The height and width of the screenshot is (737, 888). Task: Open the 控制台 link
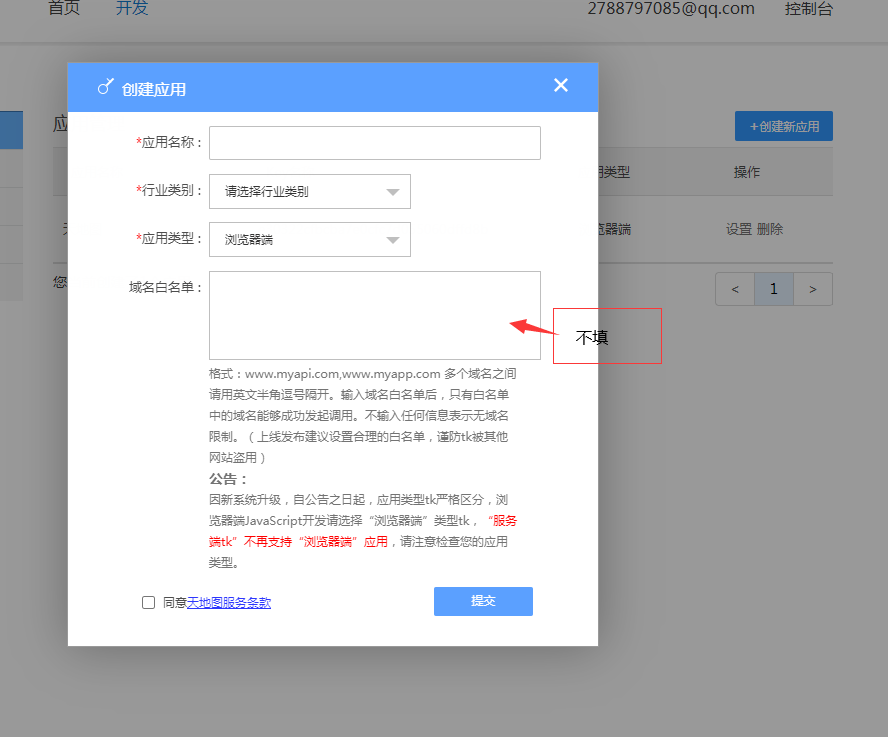(x=808, y=9)
